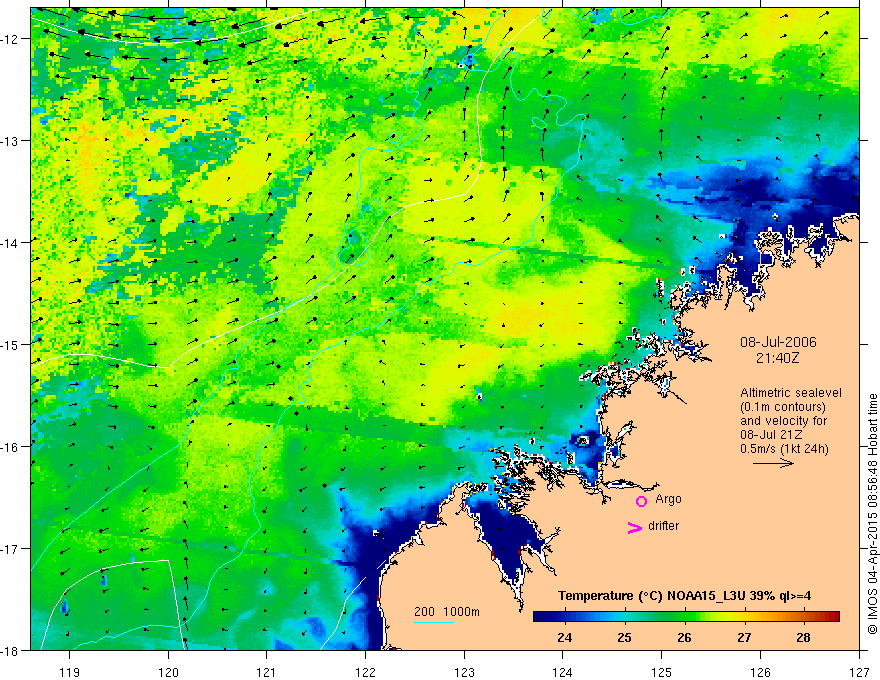Click the magenta Argo circle legend symbol
Viewport: 880px width, 680px height.
pyautogui.click(x=641, y=501)
